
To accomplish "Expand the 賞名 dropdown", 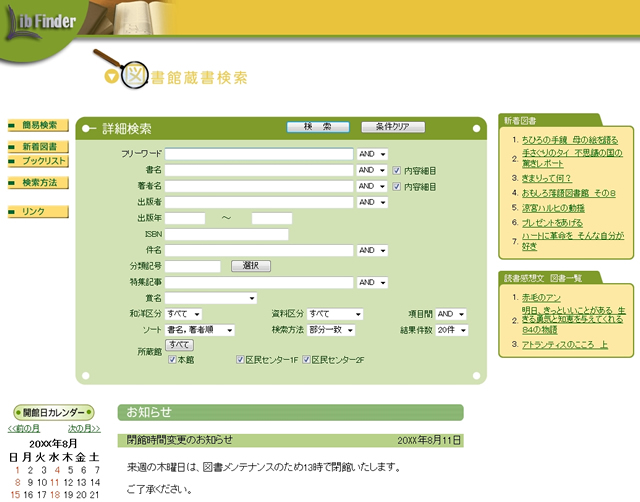I will tap(211, 298).
